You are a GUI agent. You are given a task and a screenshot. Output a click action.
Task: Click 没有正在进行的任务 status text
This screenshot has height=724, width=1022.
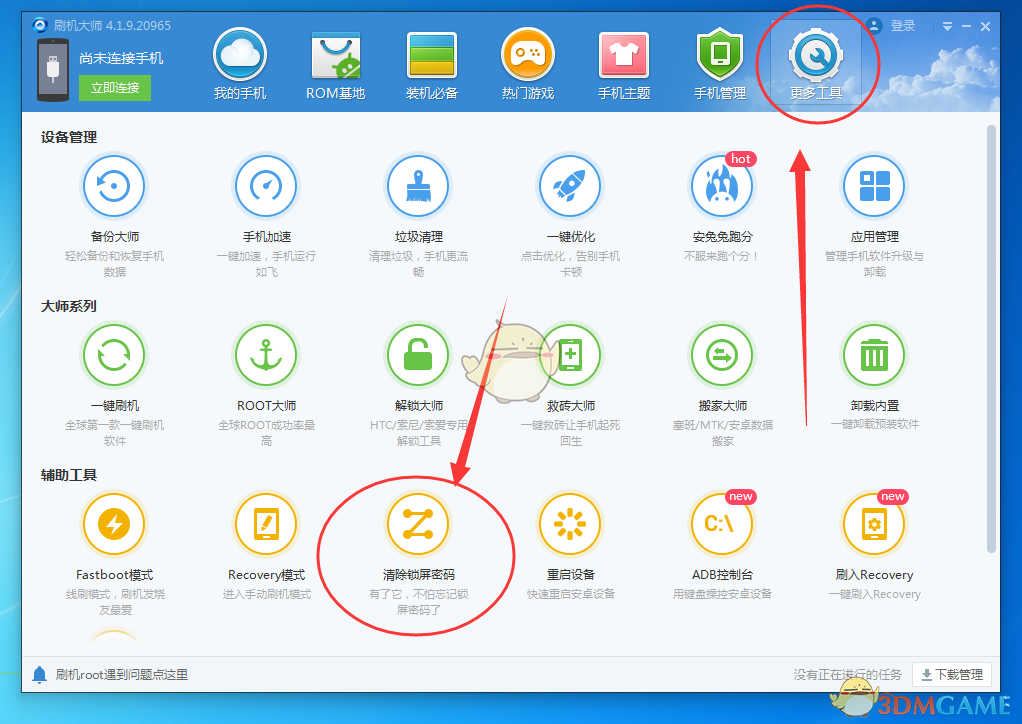click(x=847, y=674)
